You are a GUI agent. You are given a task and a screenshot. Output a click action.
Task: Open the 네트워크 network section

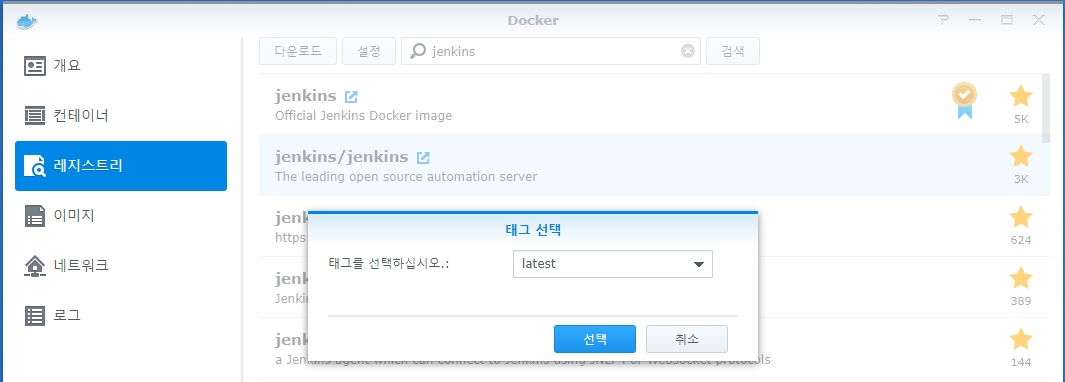(121, 266)
